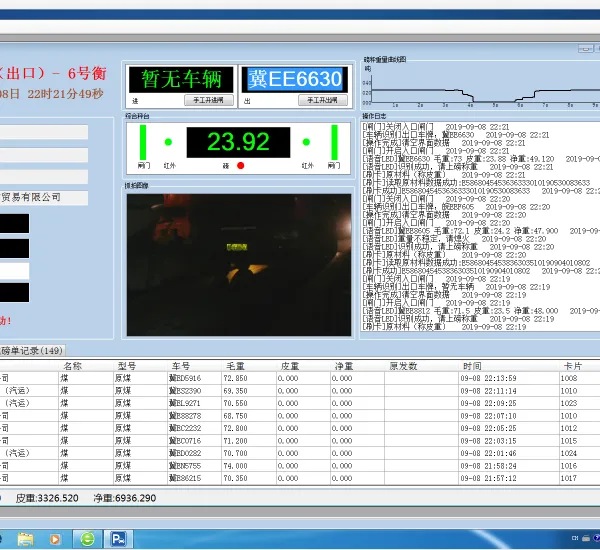Open the green browser taskbar icon
The width and height of the screenshot is (600, 550).
(87, 539)
